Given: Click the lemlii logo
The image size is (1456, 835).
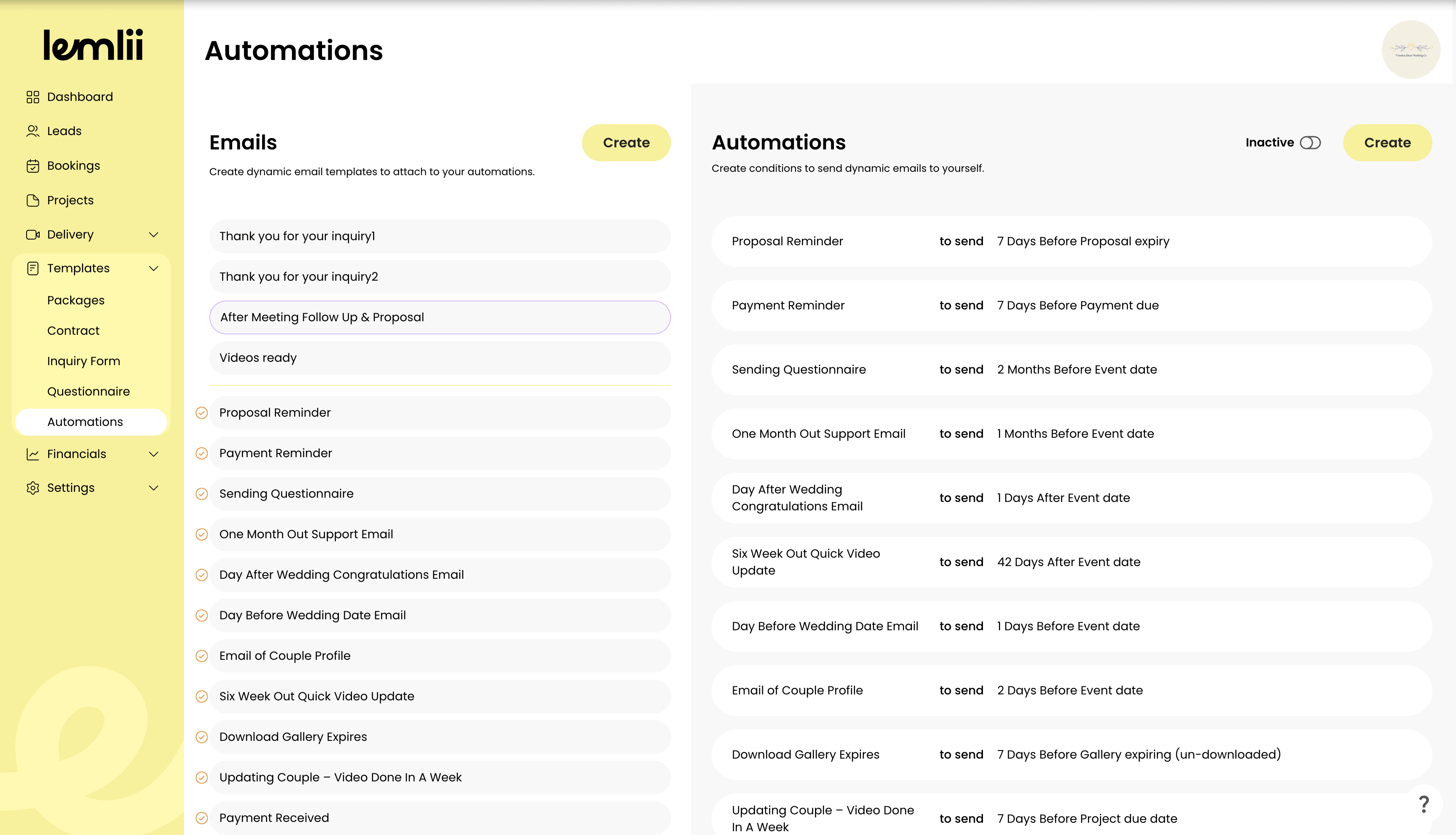Looking at the screenshot, I should click(x=93, y=45).
